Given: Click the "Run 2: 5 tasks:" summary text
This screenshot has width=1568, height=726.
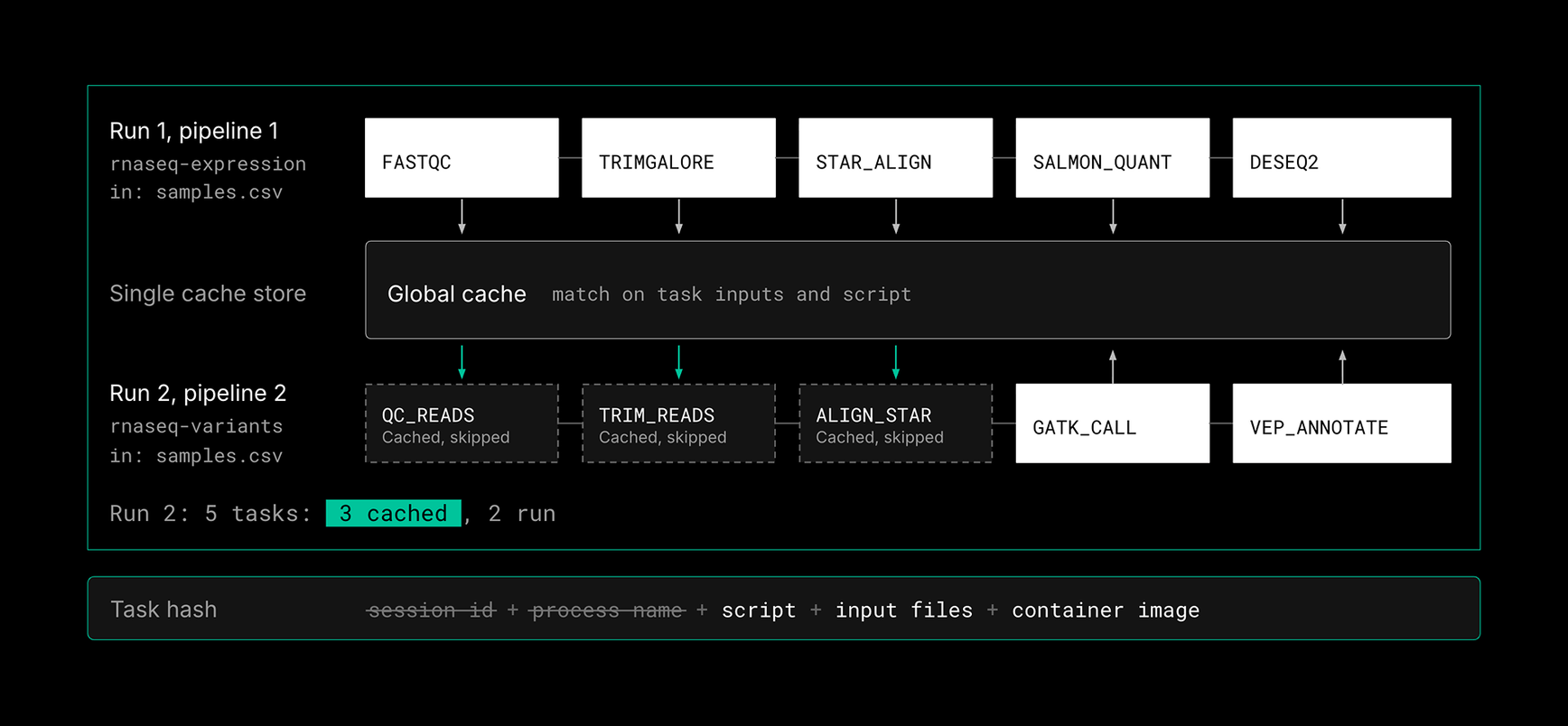Looking at the screenshot, I should point(210,514).
